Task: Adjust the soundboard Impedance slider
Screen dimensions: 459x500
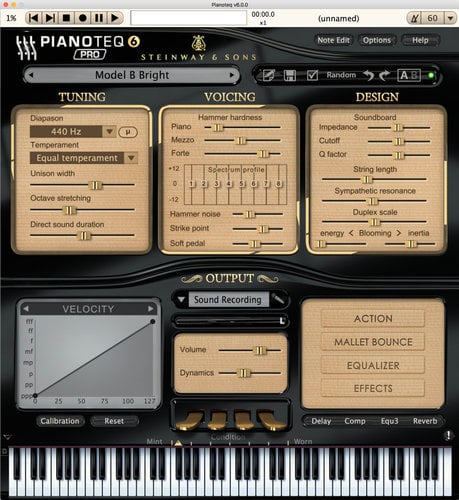Action: [398, 128]
